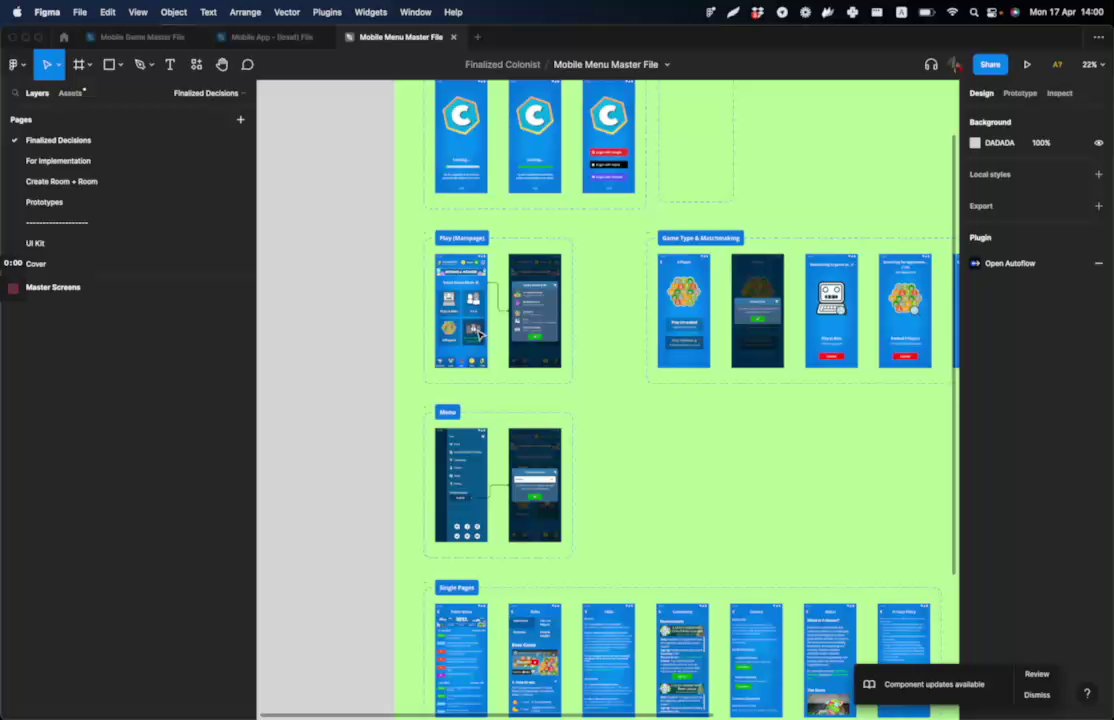Screen dimensions: 1114x720
Task: Click the Present play icon
Action: (x=1027, y=65)
